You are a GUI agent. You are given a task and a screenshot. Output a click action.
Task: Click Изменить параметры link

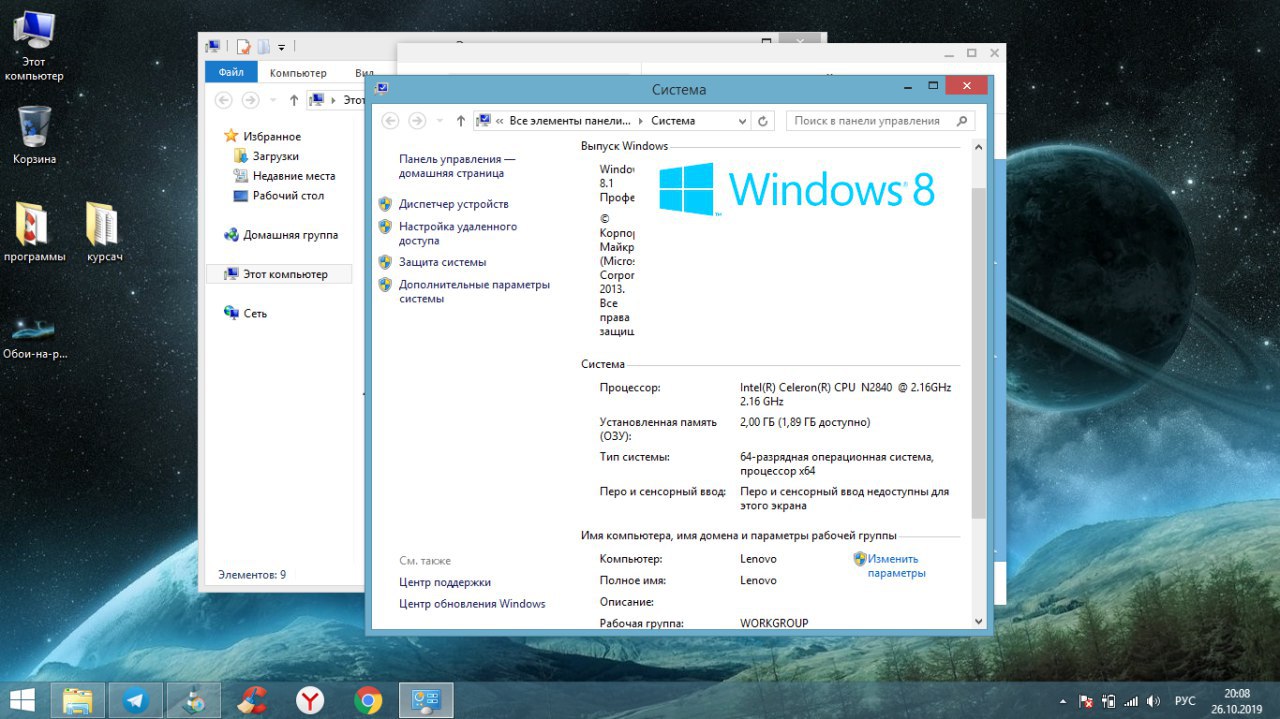896,566
